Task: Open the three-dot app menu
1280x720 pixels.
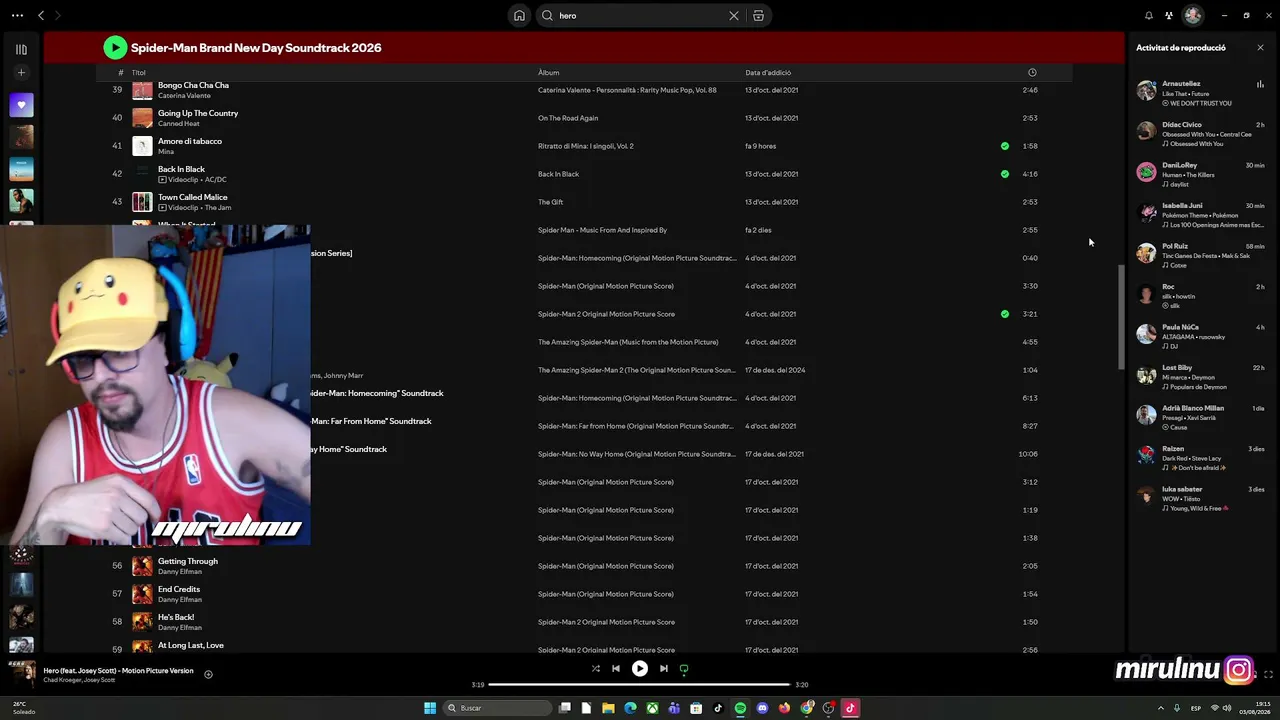Action: [17, 15]
